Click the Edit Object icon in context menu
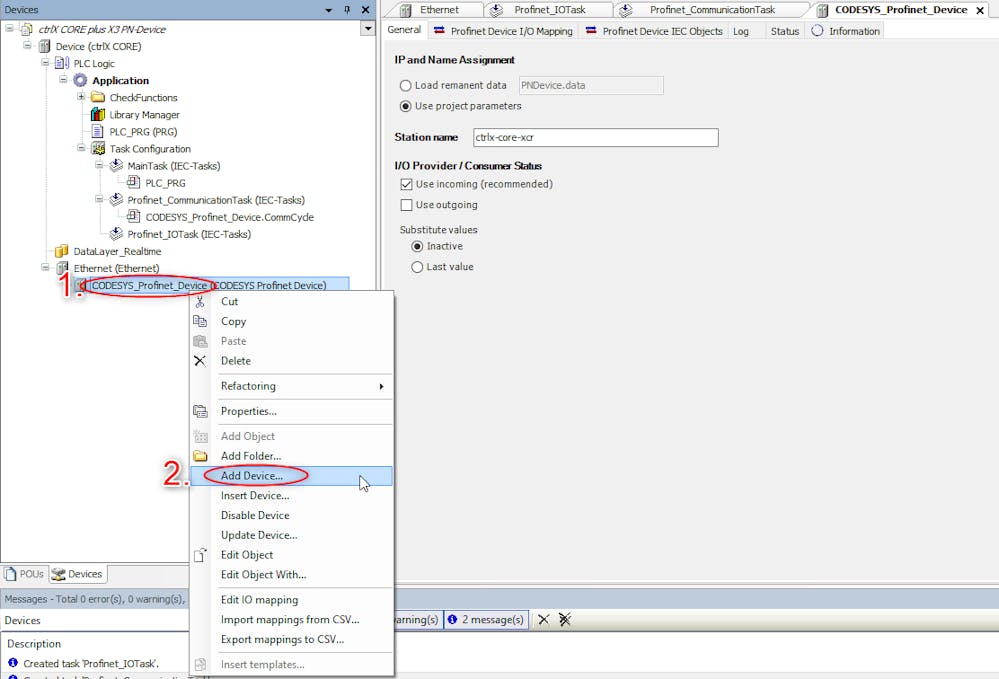 [x=200, y=555]
